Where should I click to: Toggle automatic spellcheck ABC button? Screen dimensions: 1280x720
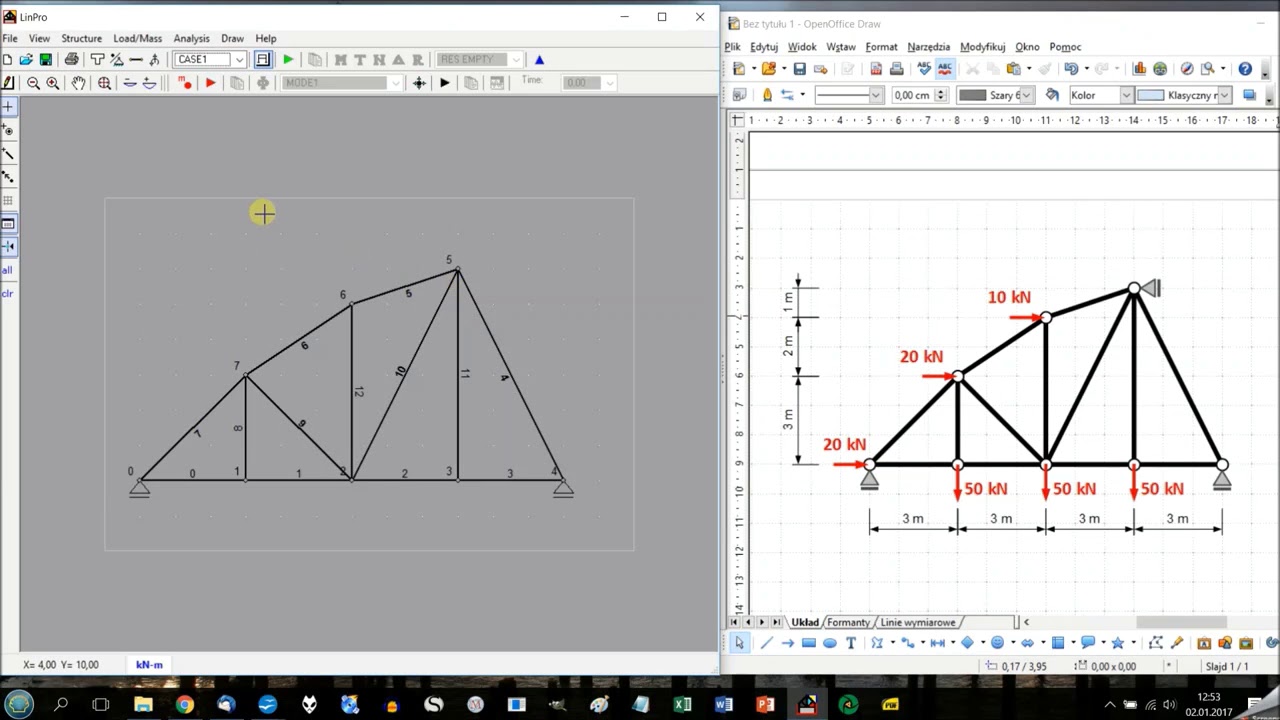(945, 69)
